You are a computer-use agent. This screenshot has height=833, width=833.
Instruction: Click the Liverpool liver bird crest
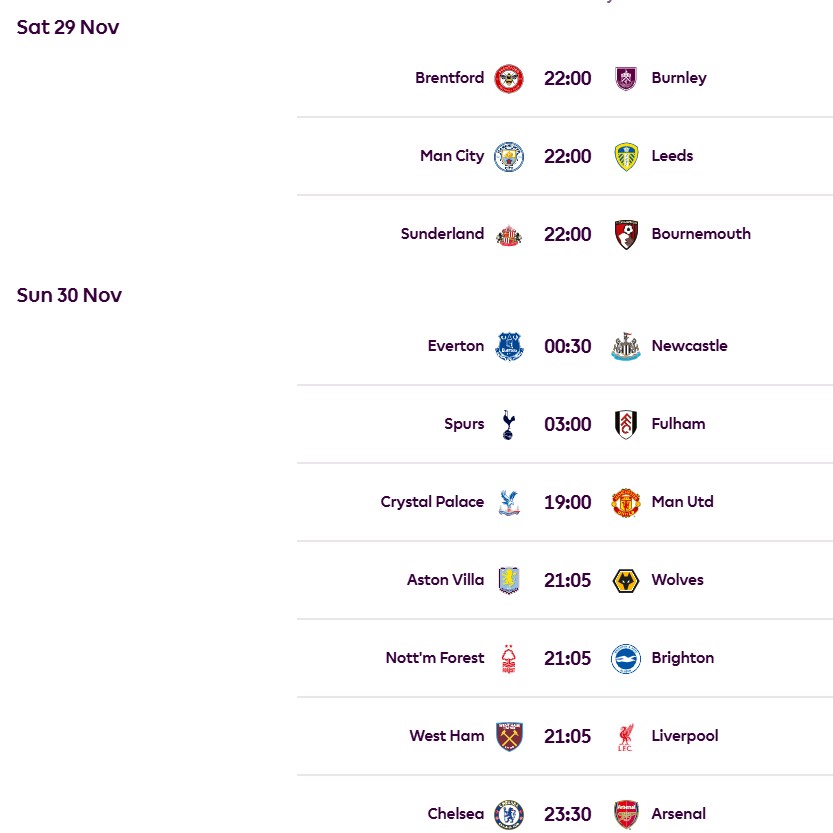(x=625, y=736)
